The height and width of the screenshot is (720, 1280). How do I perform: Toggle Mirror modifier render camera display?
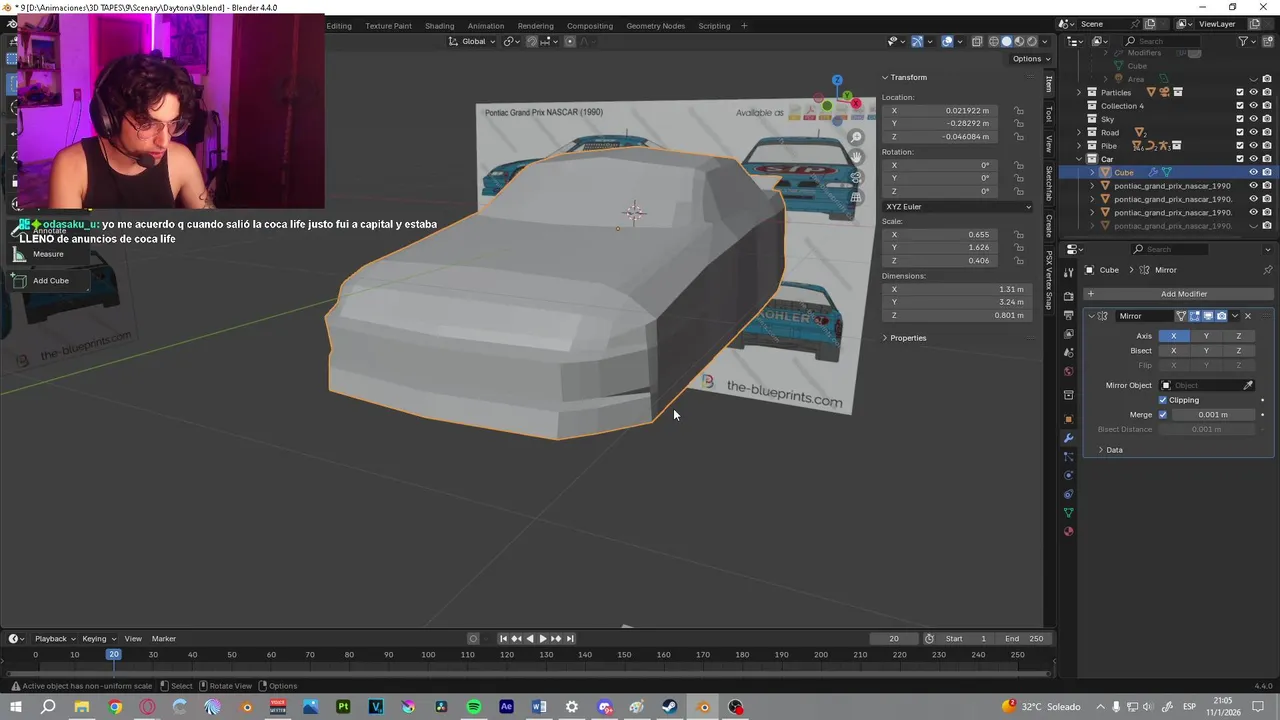point(1221,316)
